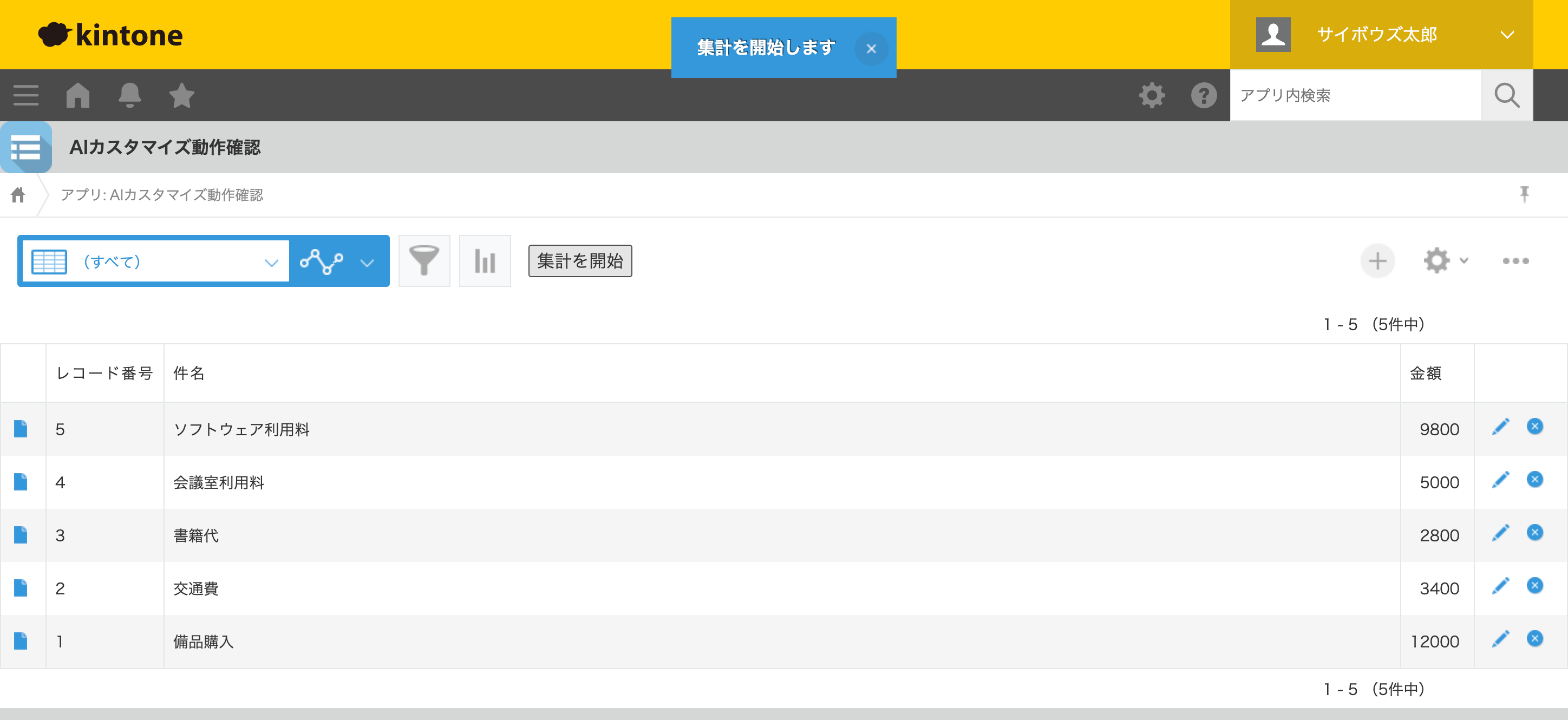Click the 12000 amount cell
Image resolution: width=1568 pixels, height=720 pixels.
(x=1435, y=642)
